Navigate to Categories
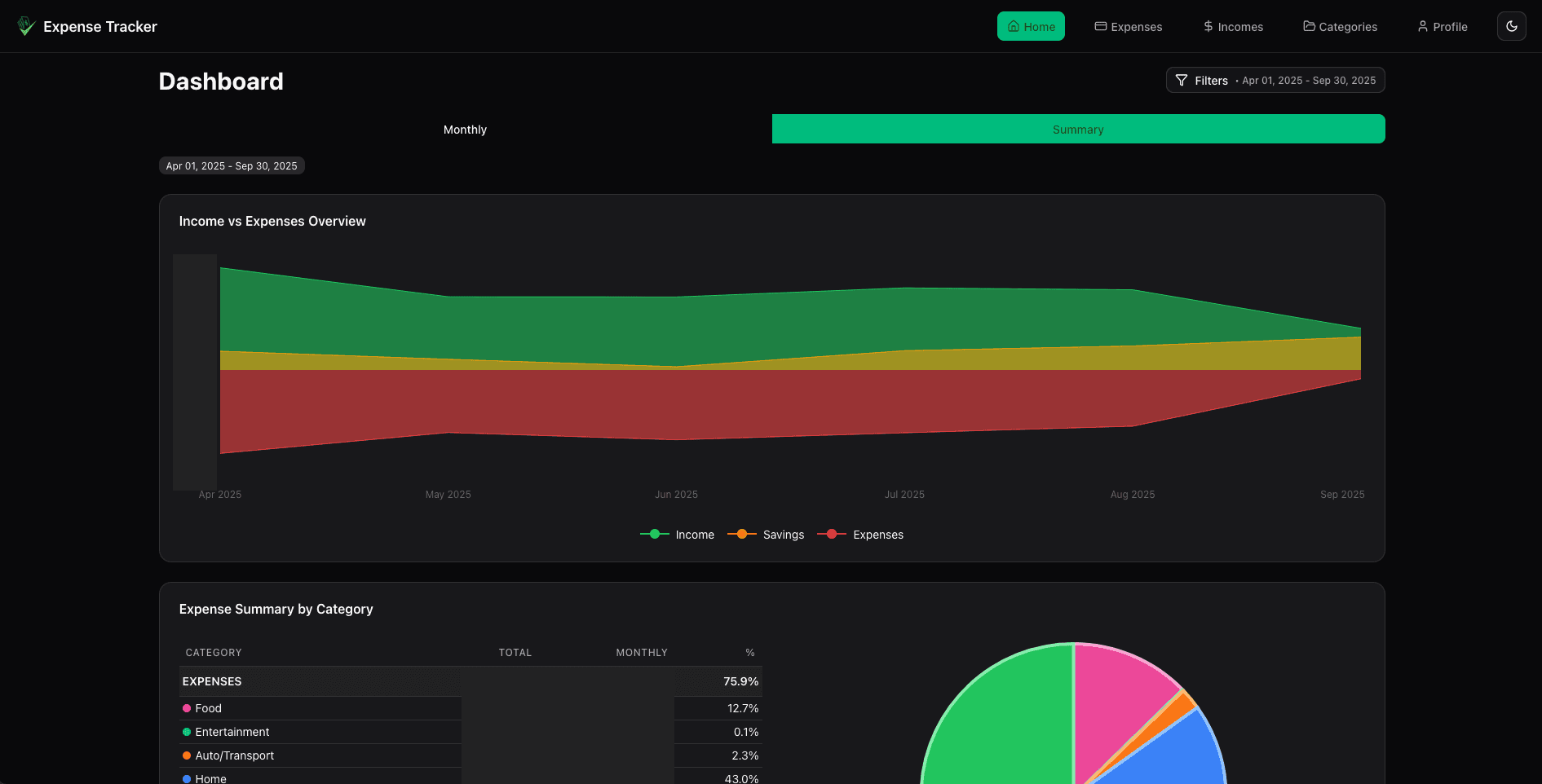This screenshot has height=784, width=1542. (x=1341, y=26)
